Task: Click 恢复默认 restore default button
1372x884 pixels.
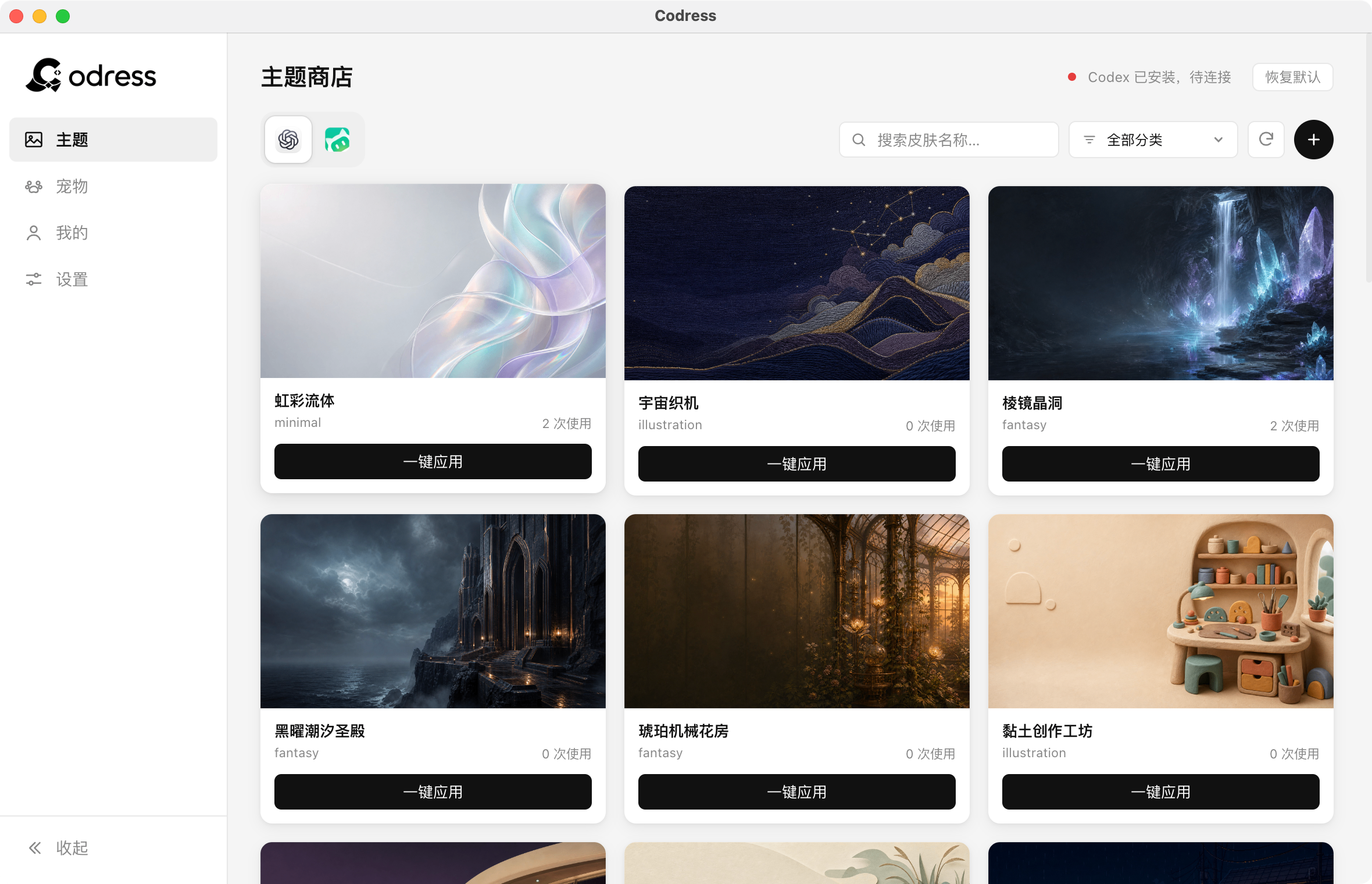Action: coord(1293,77)
